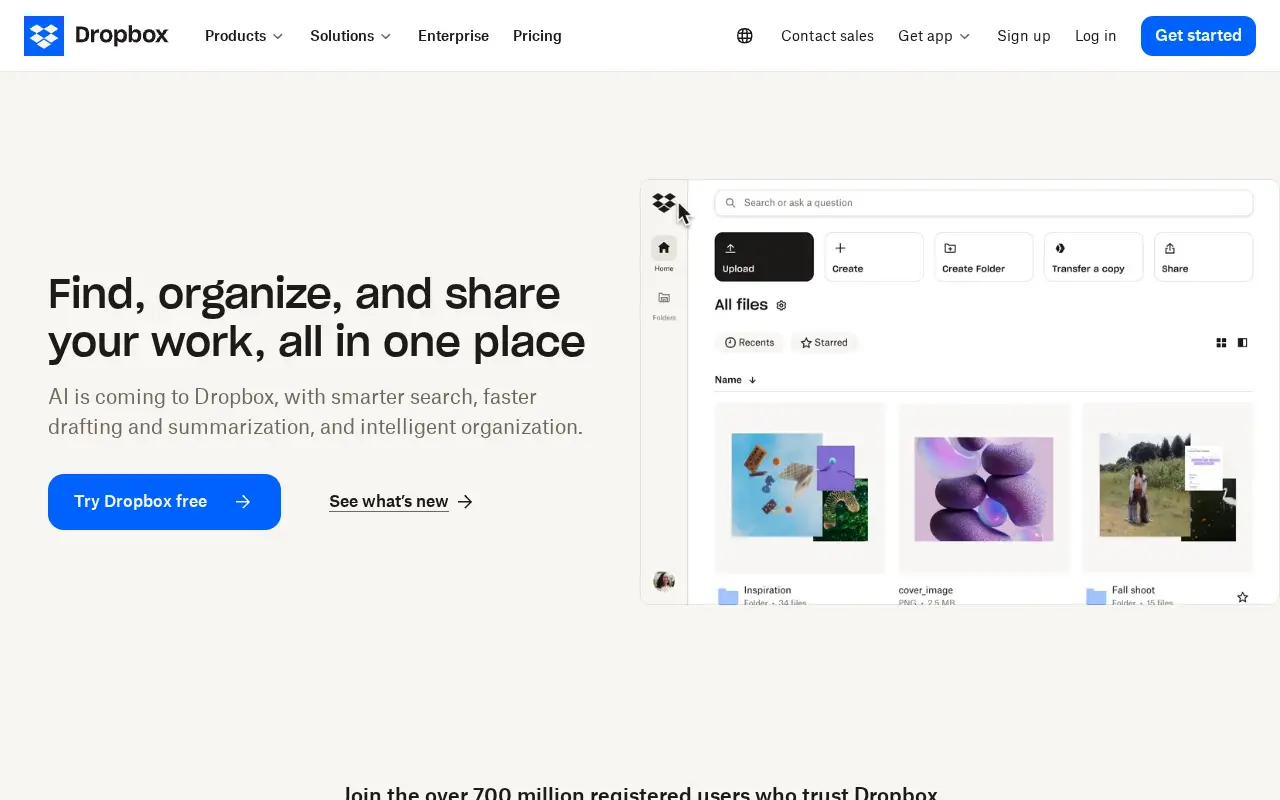1280x800 pixels.
Task: Click the Create Folder button
Action: [984, 257]
